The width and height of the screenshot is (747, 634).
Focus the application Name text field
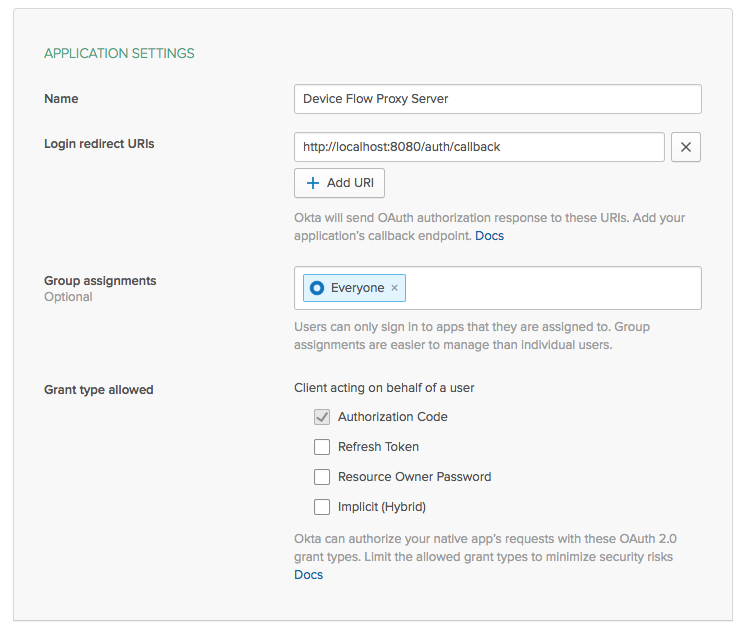click(x=497, y=99)
